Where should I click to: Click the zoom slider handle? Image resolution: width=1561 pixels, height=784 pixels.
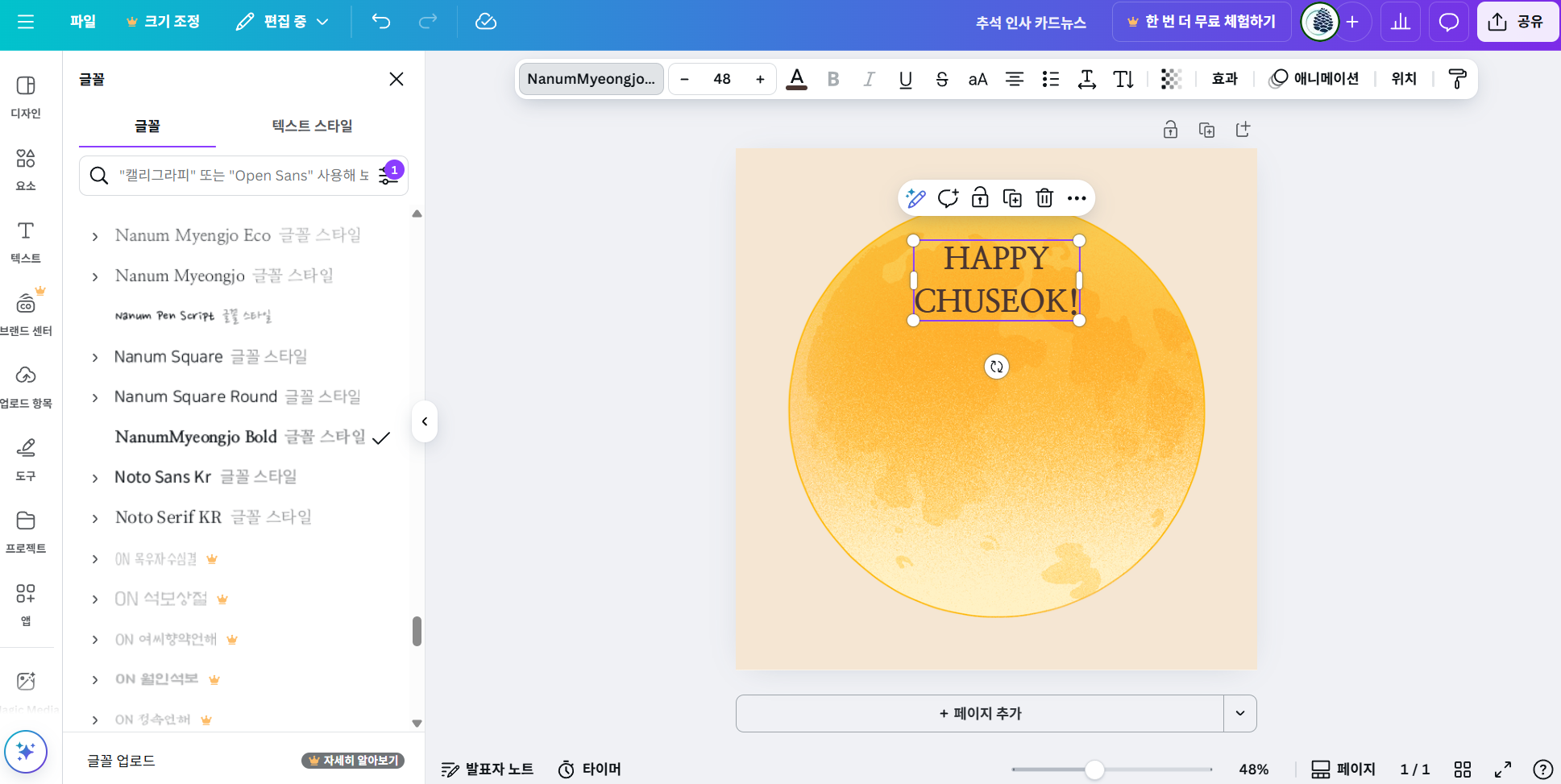[1094, 769]
